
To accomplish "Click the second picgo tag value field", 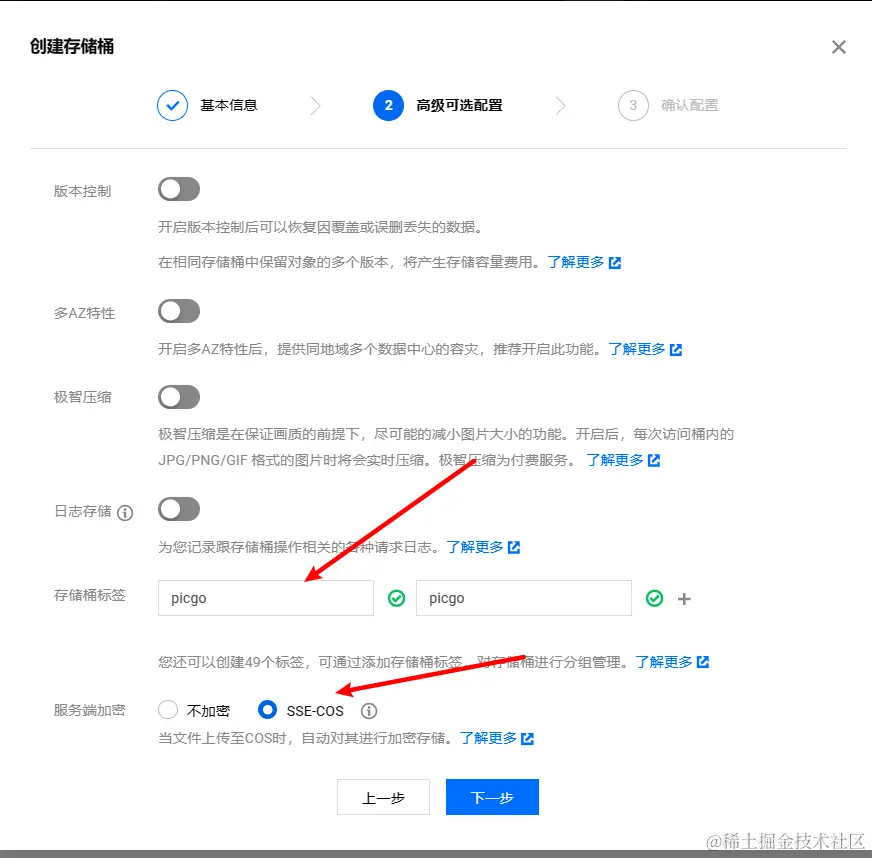I will point(524,598).
